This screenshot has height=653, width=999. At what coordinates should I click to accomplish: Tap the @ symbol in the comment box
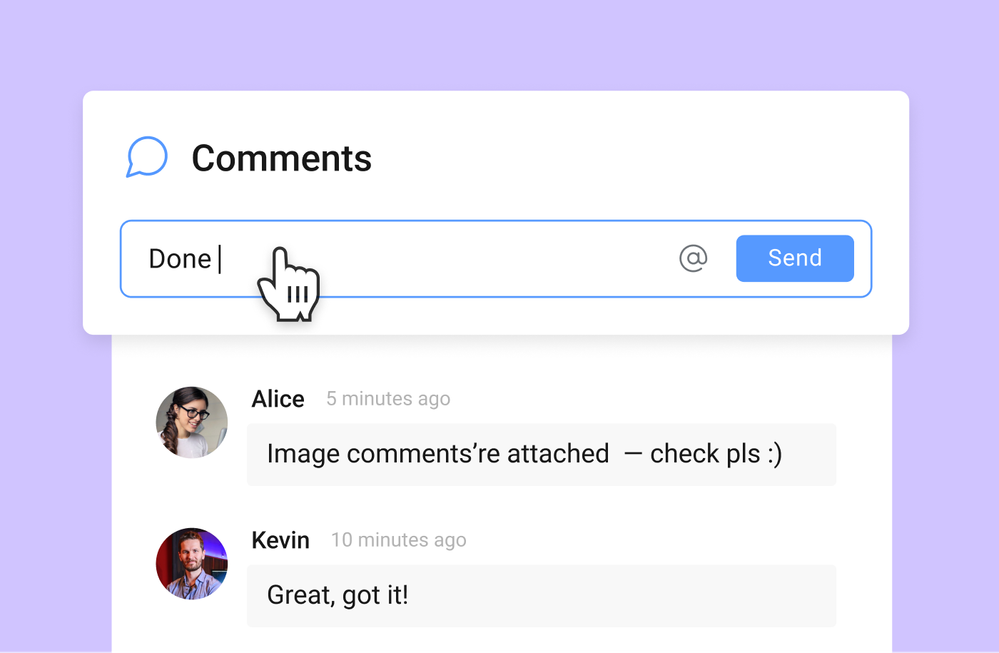click(694, 258)
